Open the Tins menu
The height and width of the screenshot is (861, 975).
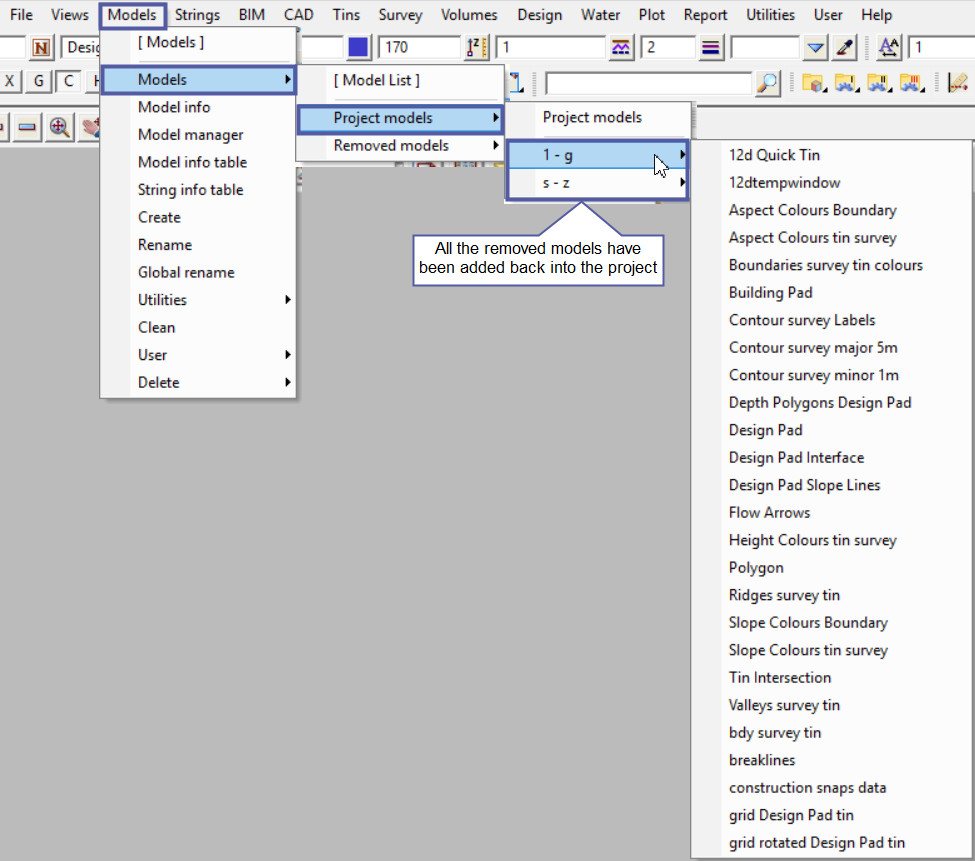(346, 14)
